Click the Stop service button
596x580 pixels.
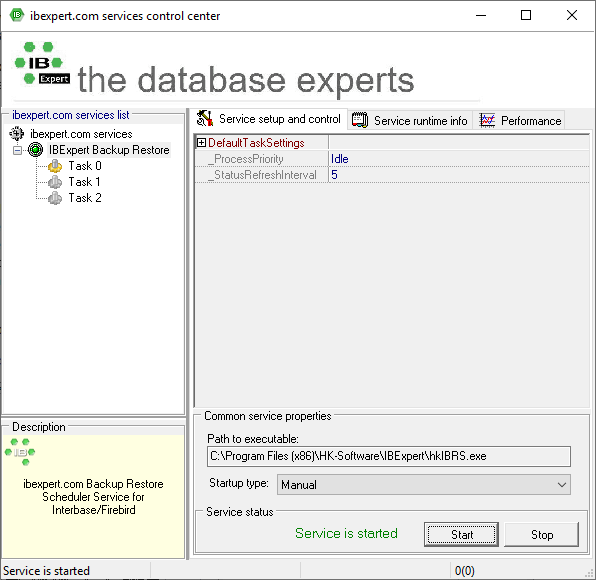(x=542, y=534)
